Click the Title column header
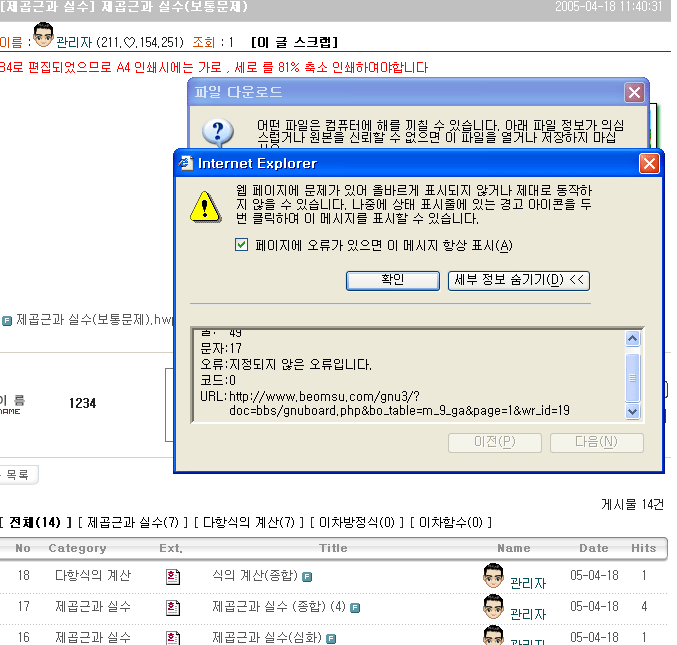The image size is (677, 645). (x=333, y=548)
